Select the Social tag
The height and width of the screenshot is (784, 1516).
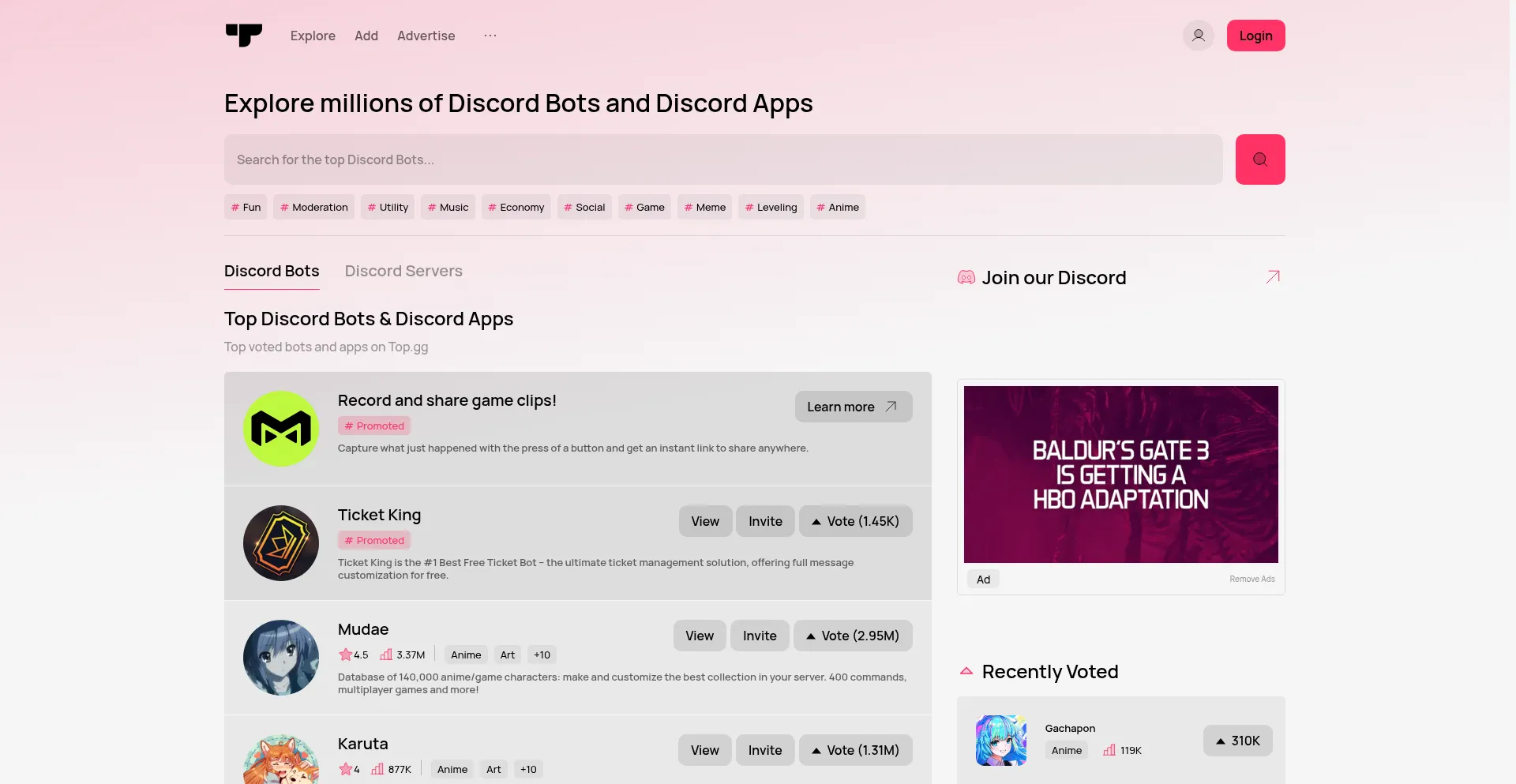pos(584,207)
